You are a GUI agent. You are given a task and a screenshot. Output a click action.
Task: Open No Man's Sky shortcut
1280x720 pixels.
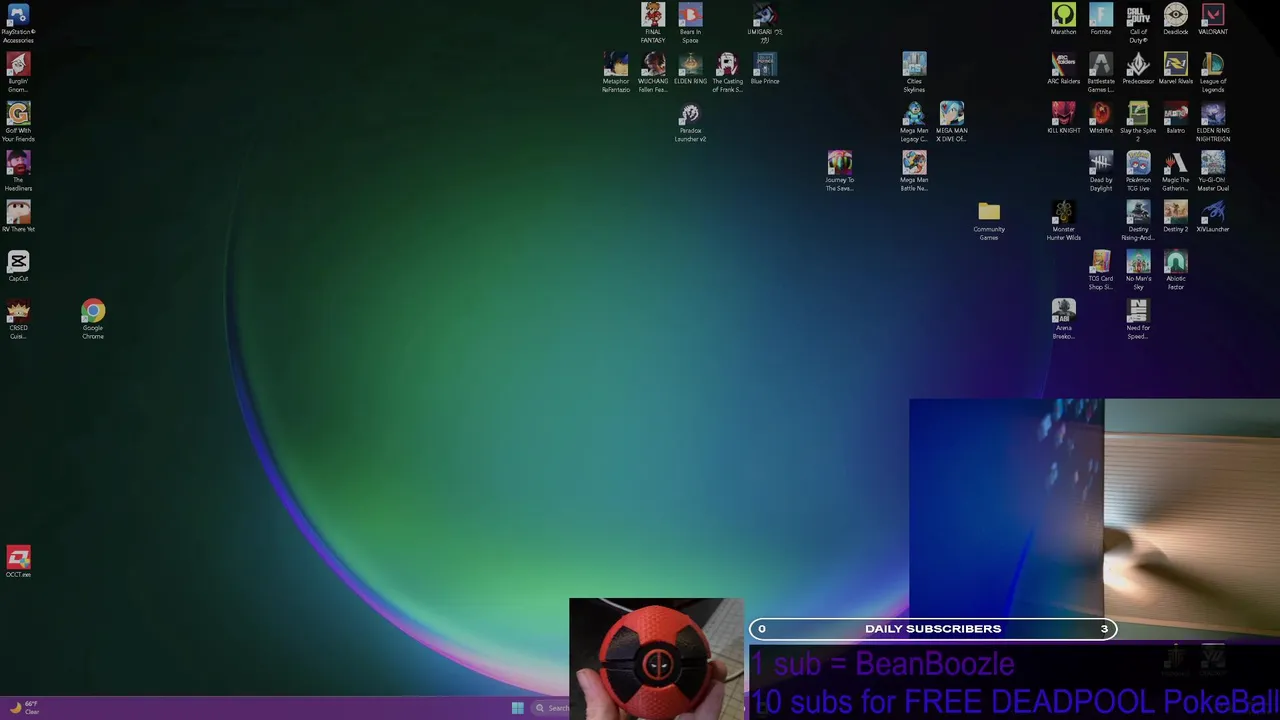[x=1138, y=270]
